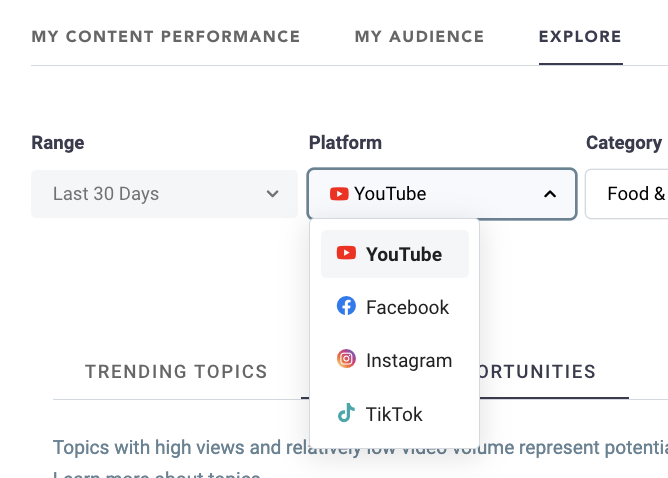Click the Range field label
Image resolution: width=668 pixels, height=478 pixels.
pyautogui.click(x=58, y=143)
